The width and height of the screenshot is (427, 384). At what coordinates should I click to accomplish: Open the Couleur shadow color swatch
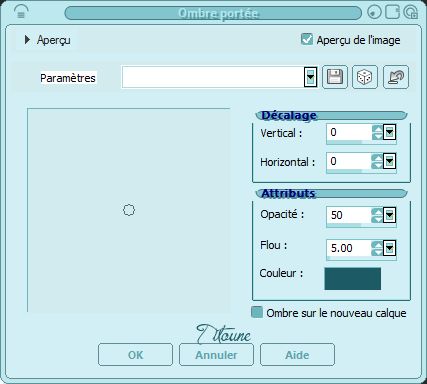[x=352, y=279]
